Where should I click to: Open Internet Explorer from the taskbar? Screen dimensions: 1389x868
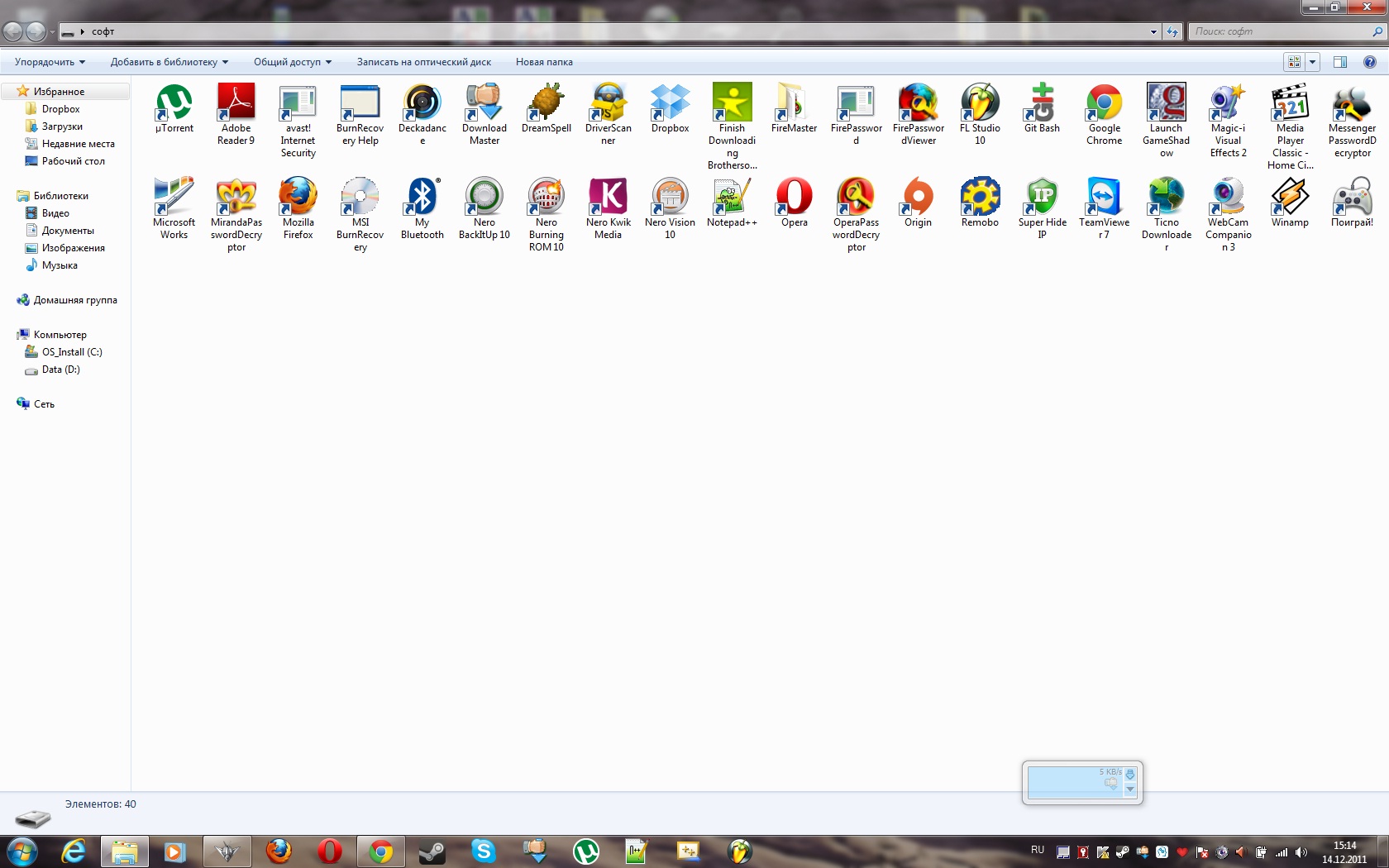[74, 851]
